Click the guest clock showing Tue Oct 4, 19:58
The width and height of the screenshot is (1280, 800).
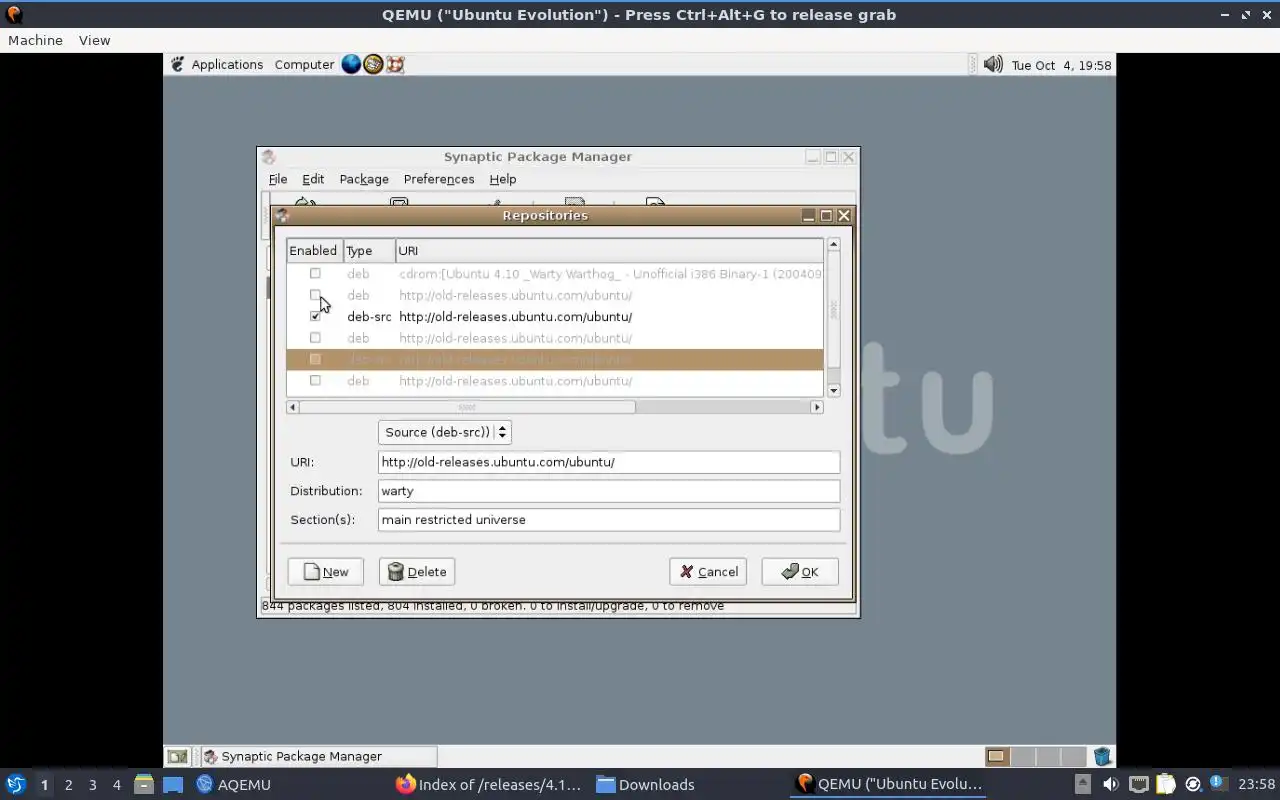point(1061,65)
